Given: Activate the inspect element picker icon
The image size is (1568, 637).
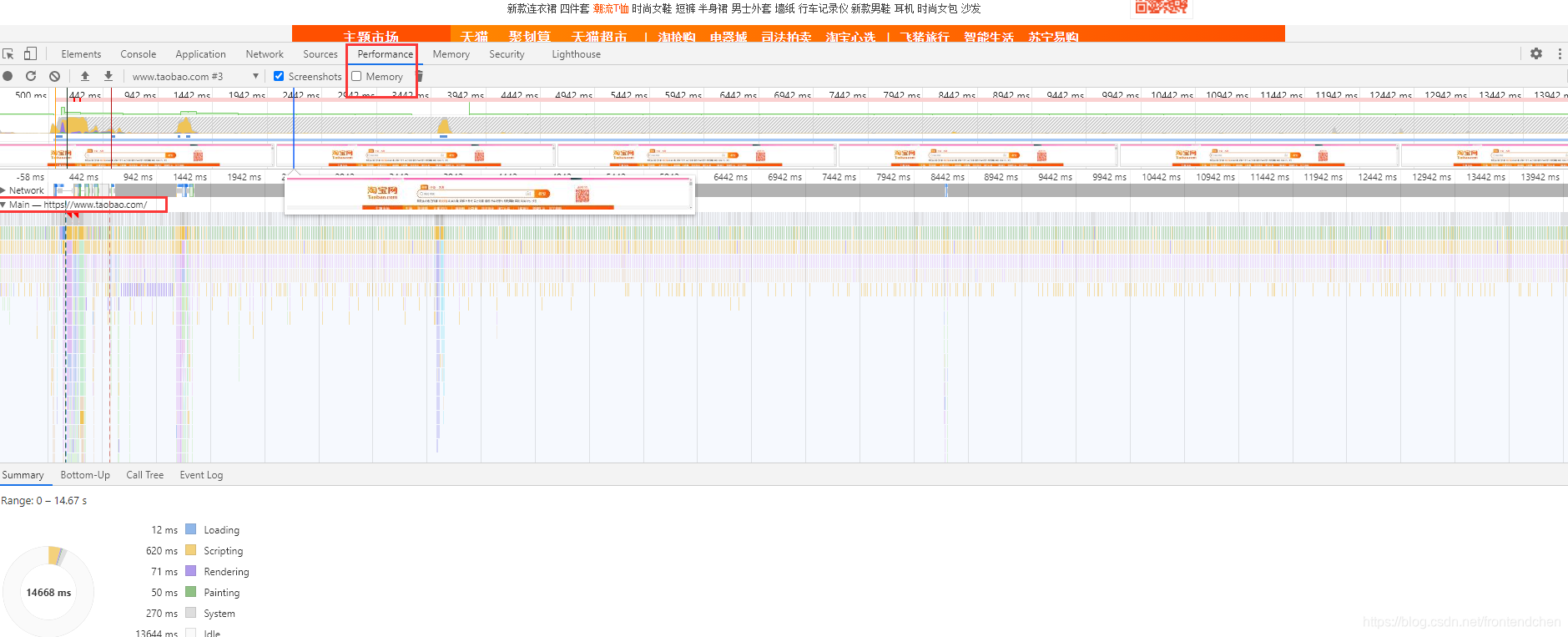Looking at the screenshot, I should click(8, 53).
